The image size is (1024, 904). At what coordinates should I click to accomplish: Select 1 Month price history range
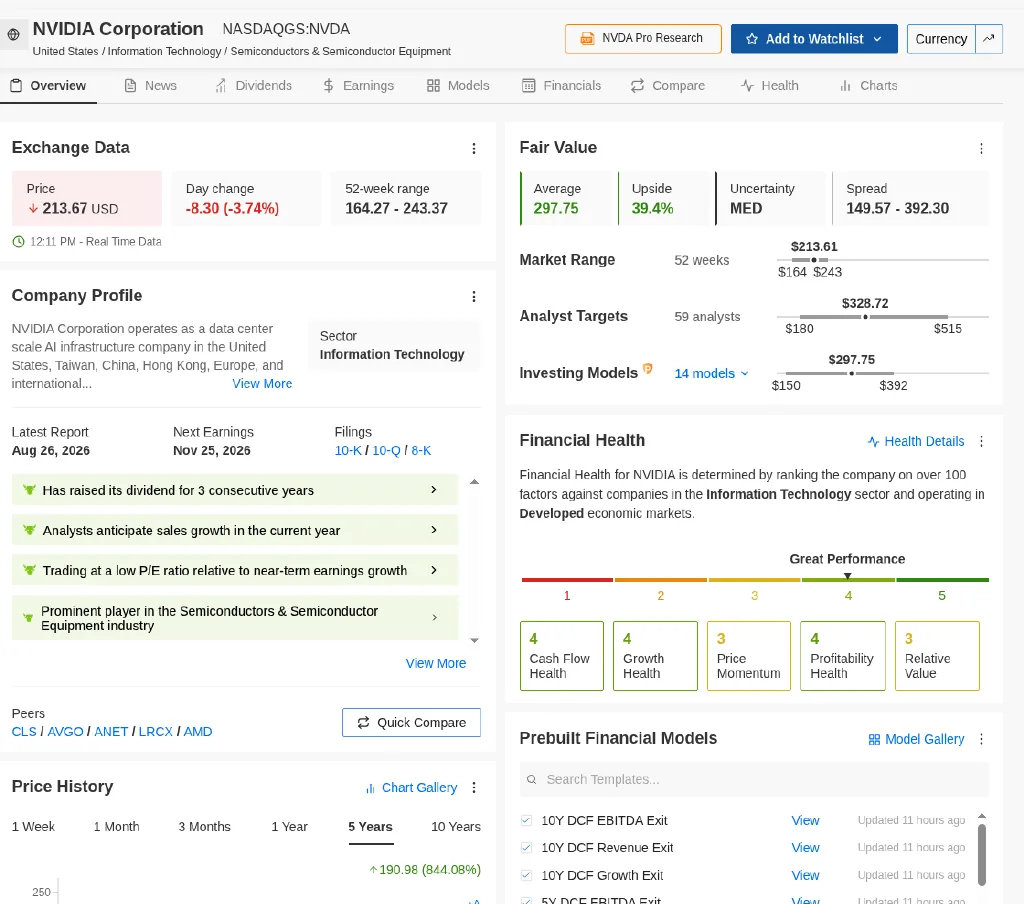point(116,826)
